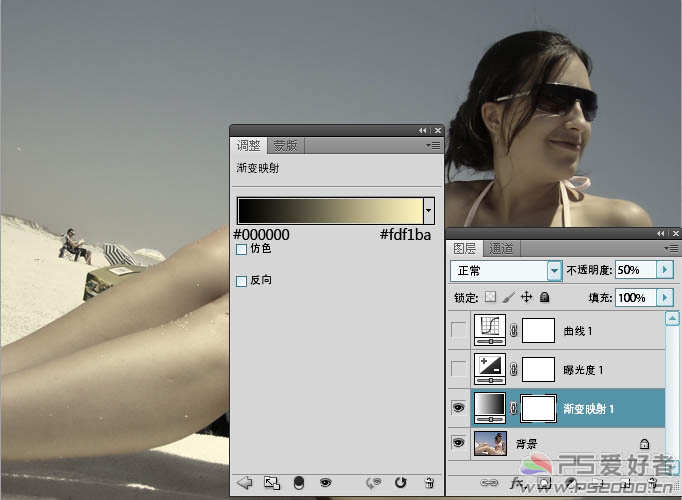Open the gradient preset dropdown arrow
Viewport: 682px width, 500px height.
(x=428, y=210)
